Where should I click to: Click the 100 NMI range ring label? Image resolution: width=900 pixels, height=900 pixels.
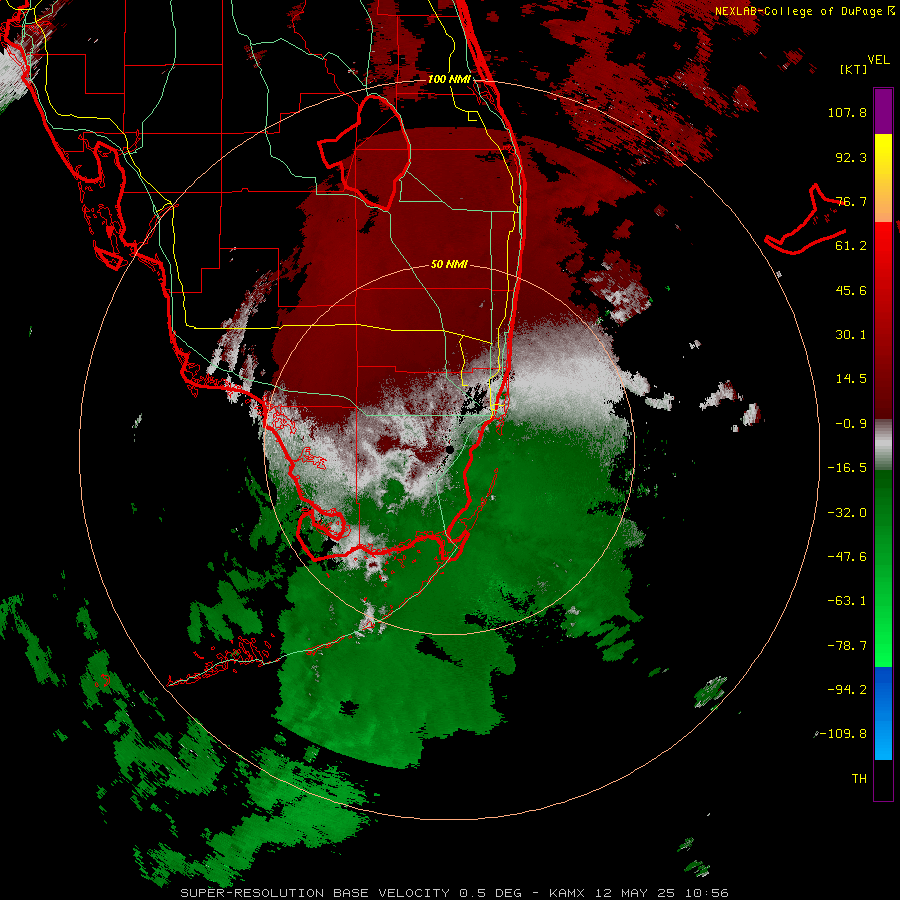point(449,79)
